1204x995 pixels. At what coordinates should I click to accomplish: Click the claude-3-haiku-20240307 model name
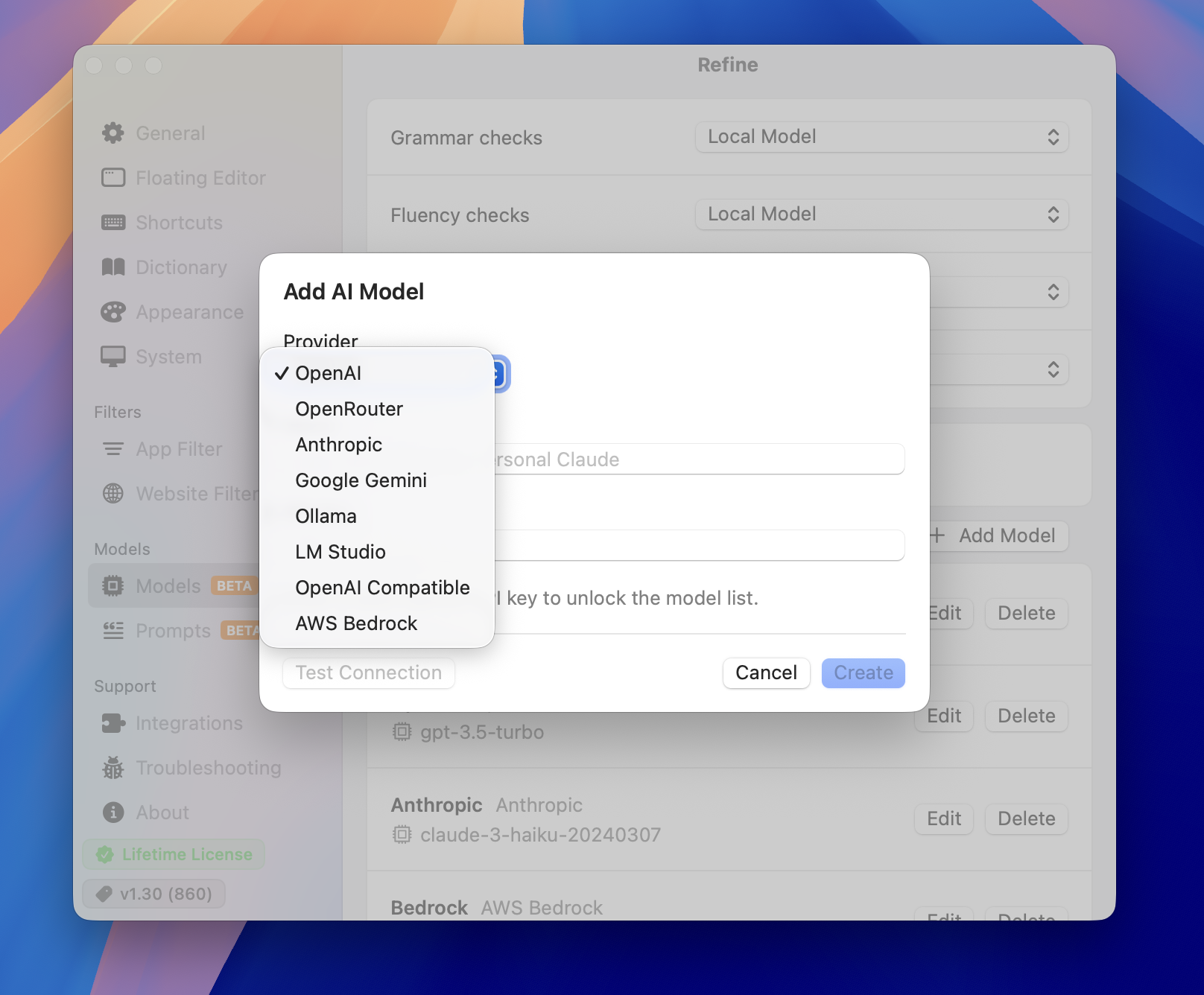(540, 835)
